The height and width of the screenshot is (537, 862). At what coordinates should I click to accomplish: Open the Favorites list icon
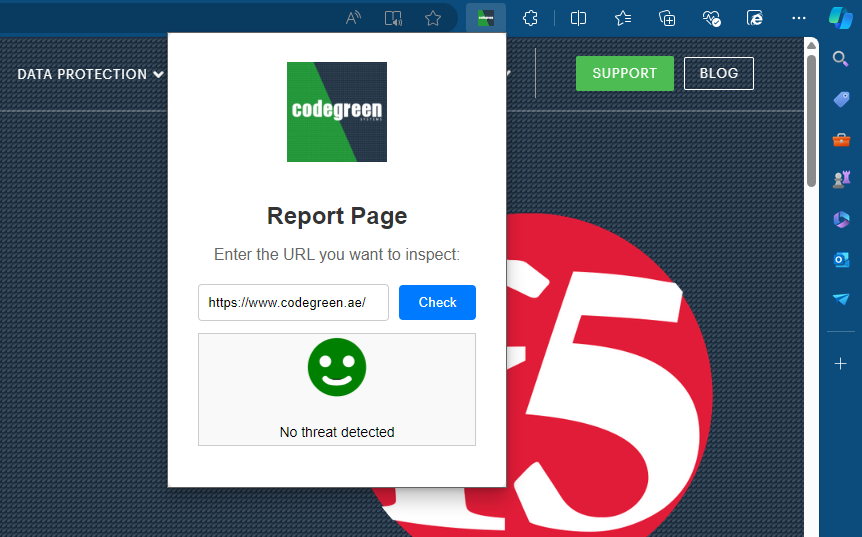pyautogui.click(x=623, y=18)
